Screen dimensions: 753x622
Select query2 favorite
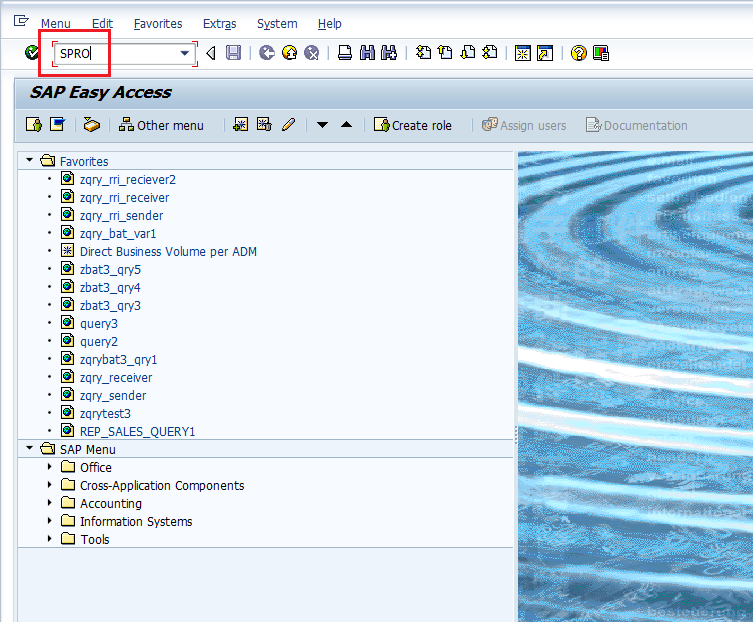tap(98, 341)
